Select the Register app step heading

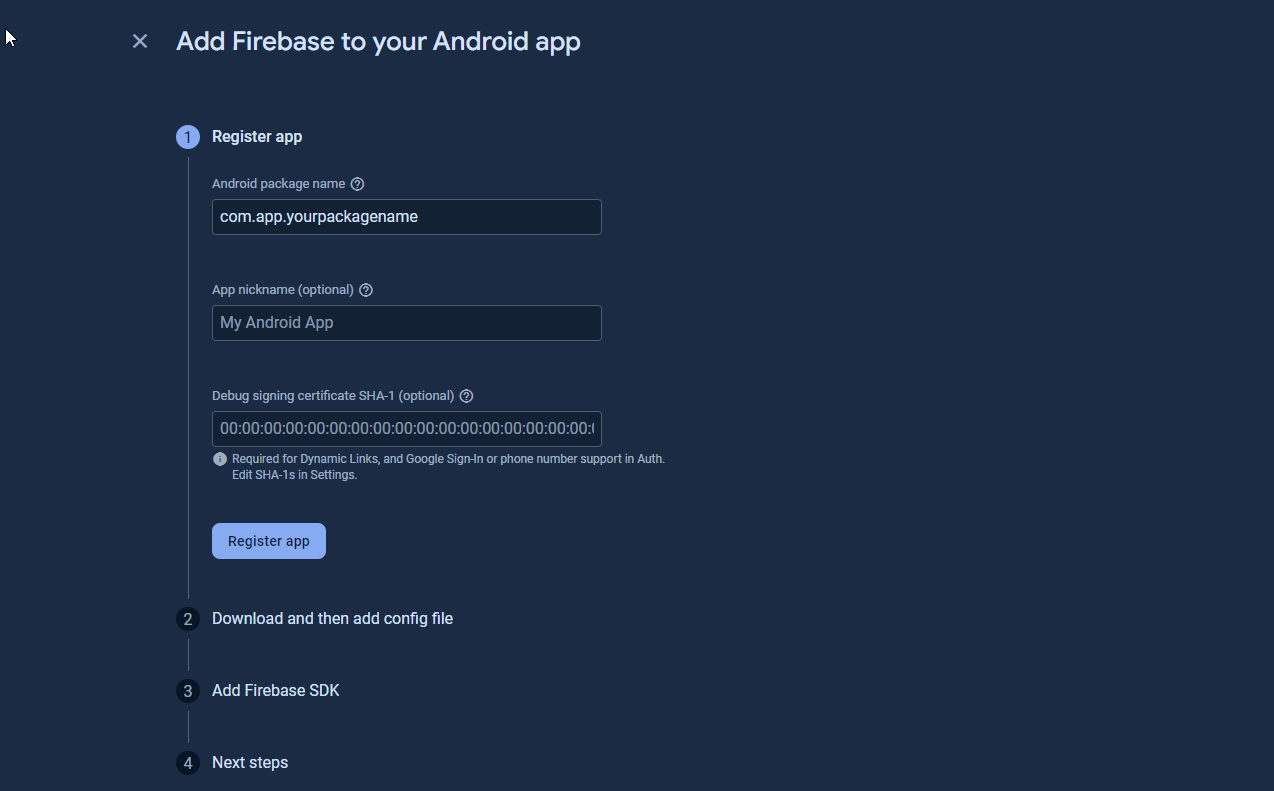point(256,136)
